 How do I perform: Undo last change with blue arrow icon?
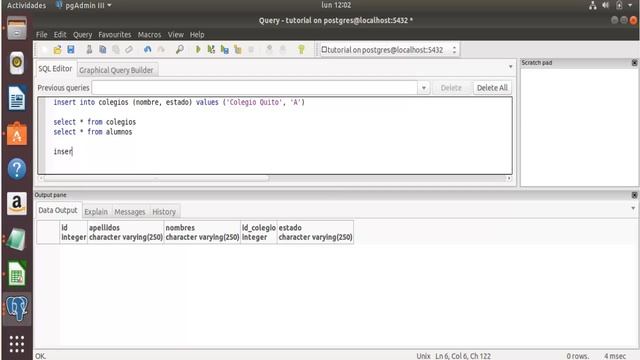[x=147, y=50]
